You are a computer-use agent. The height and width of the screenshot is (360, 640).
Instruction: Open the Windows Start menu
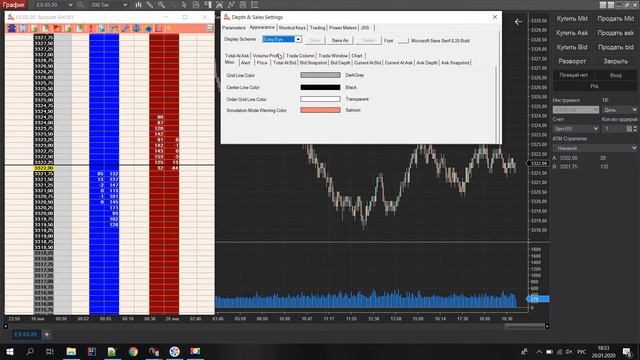tap(10, 351)
